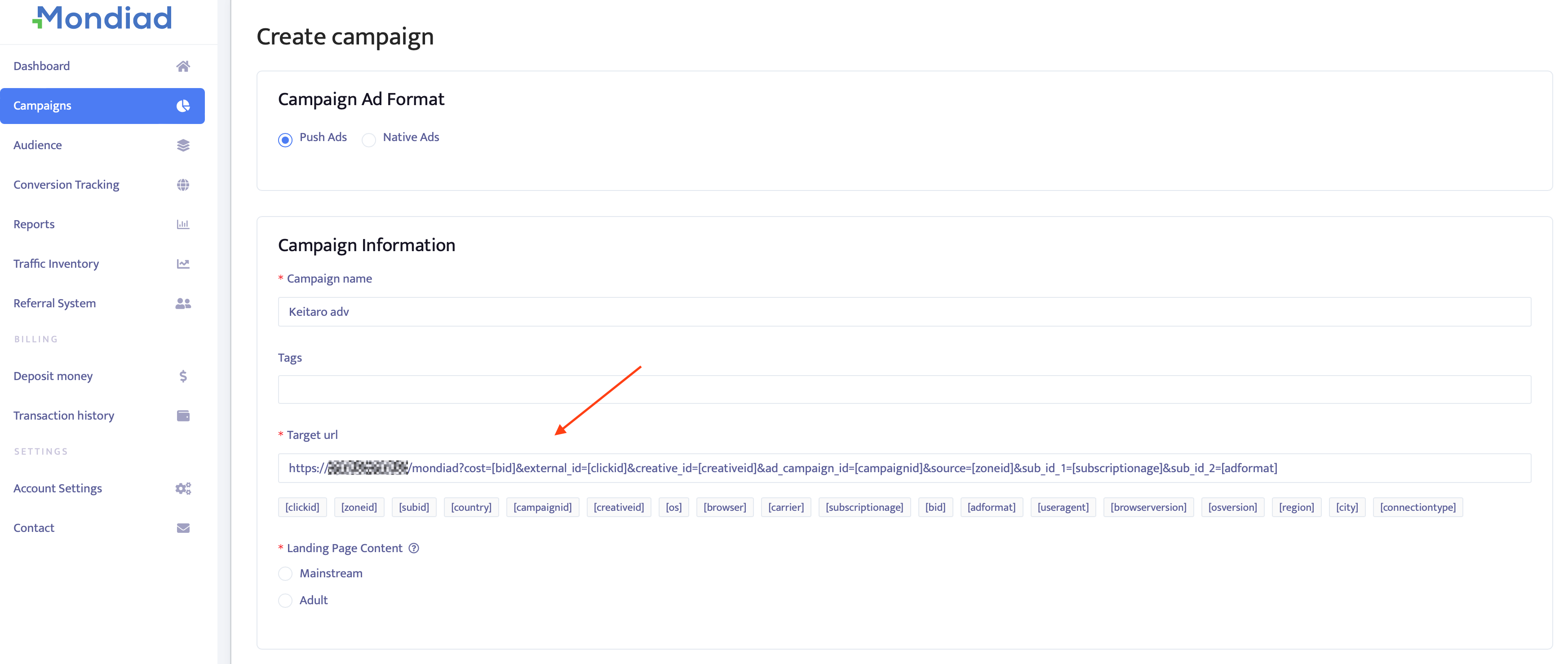Select the Mainstream landing page option
Viewport: 1568px width, 664px height.
[285, 574]
